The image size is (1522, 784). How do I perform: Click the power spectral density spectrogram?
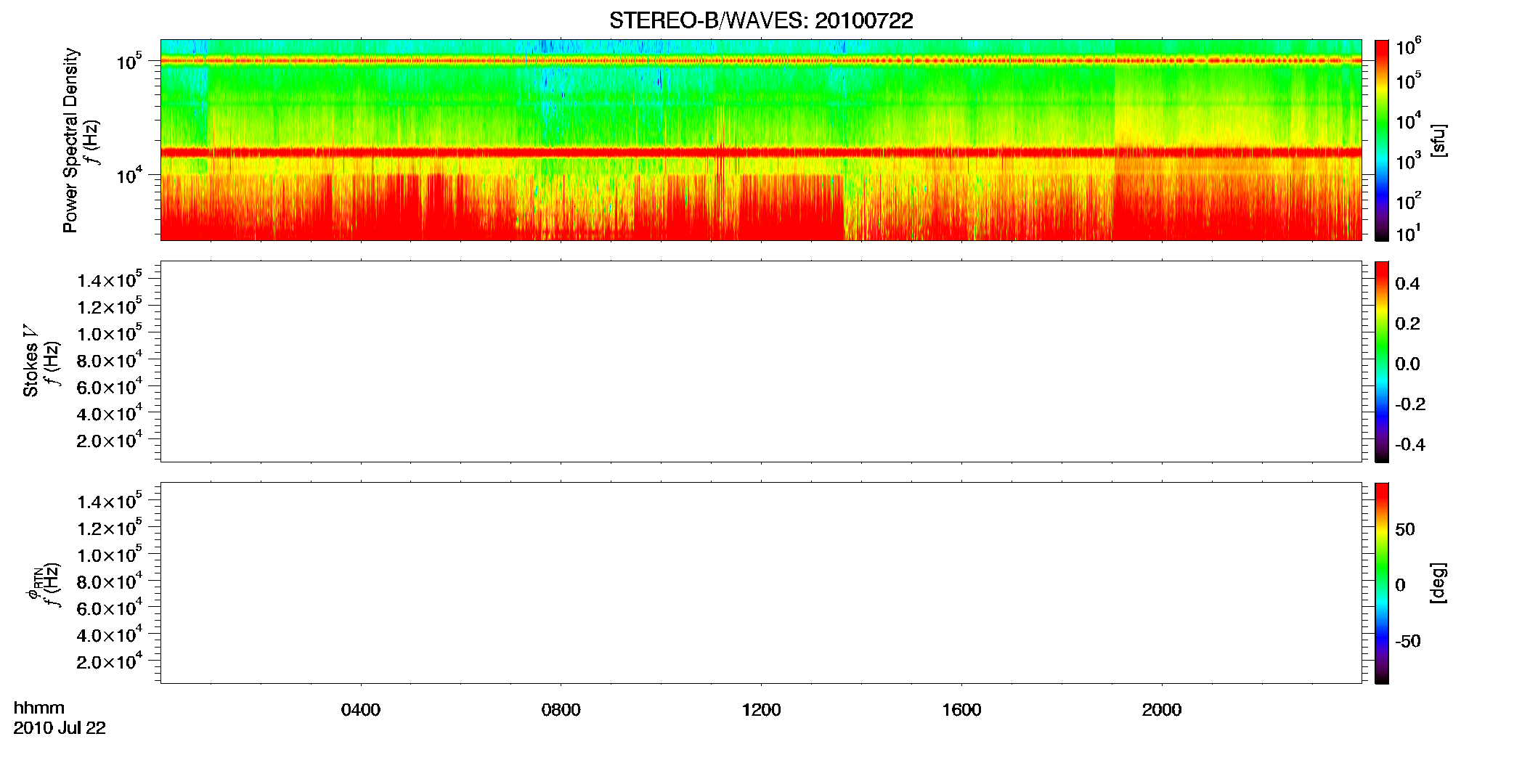[x=761, y=140]
